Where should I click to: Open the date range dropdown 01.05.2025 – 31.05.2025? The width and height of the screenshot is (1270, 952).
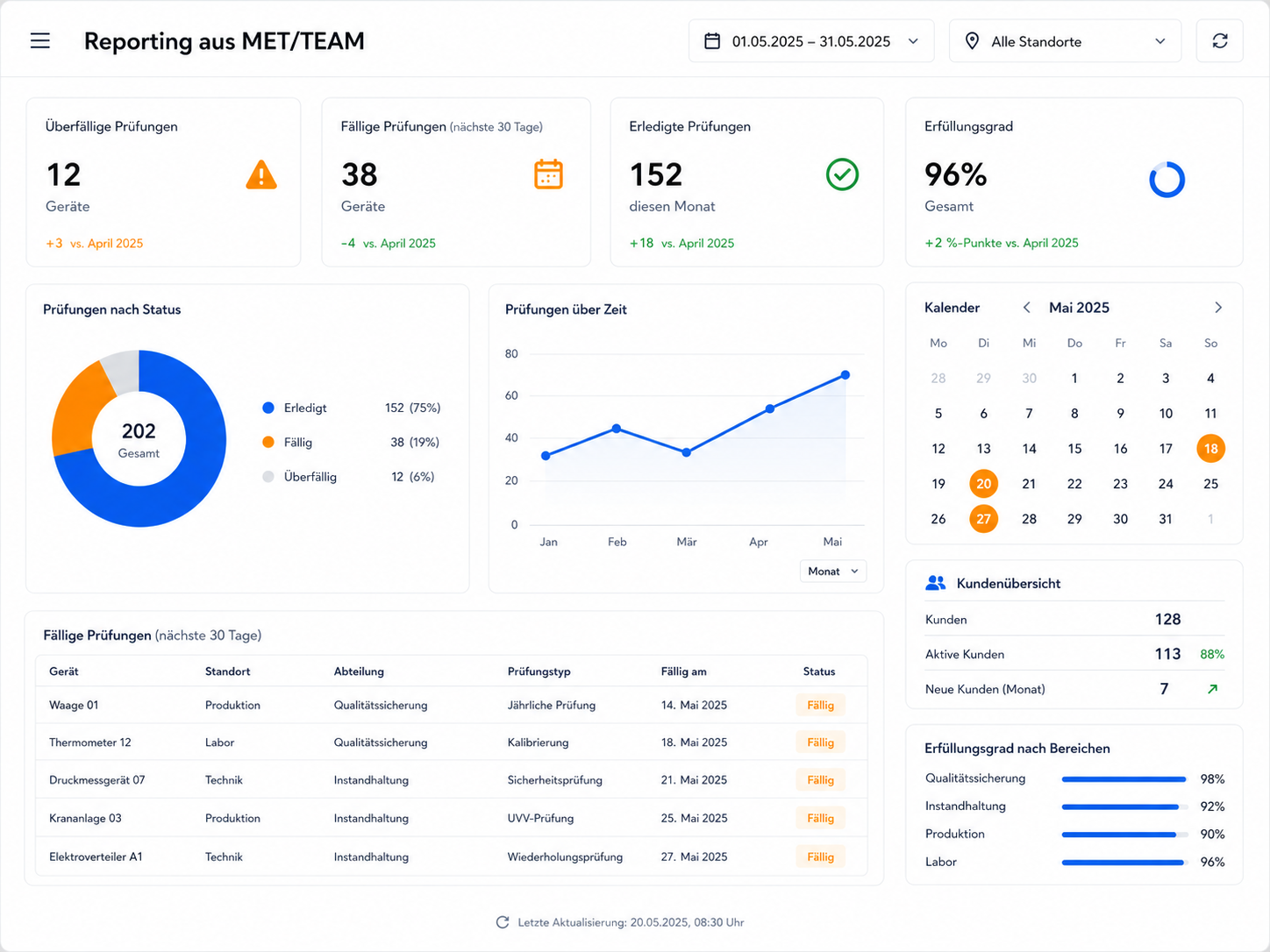811,41
